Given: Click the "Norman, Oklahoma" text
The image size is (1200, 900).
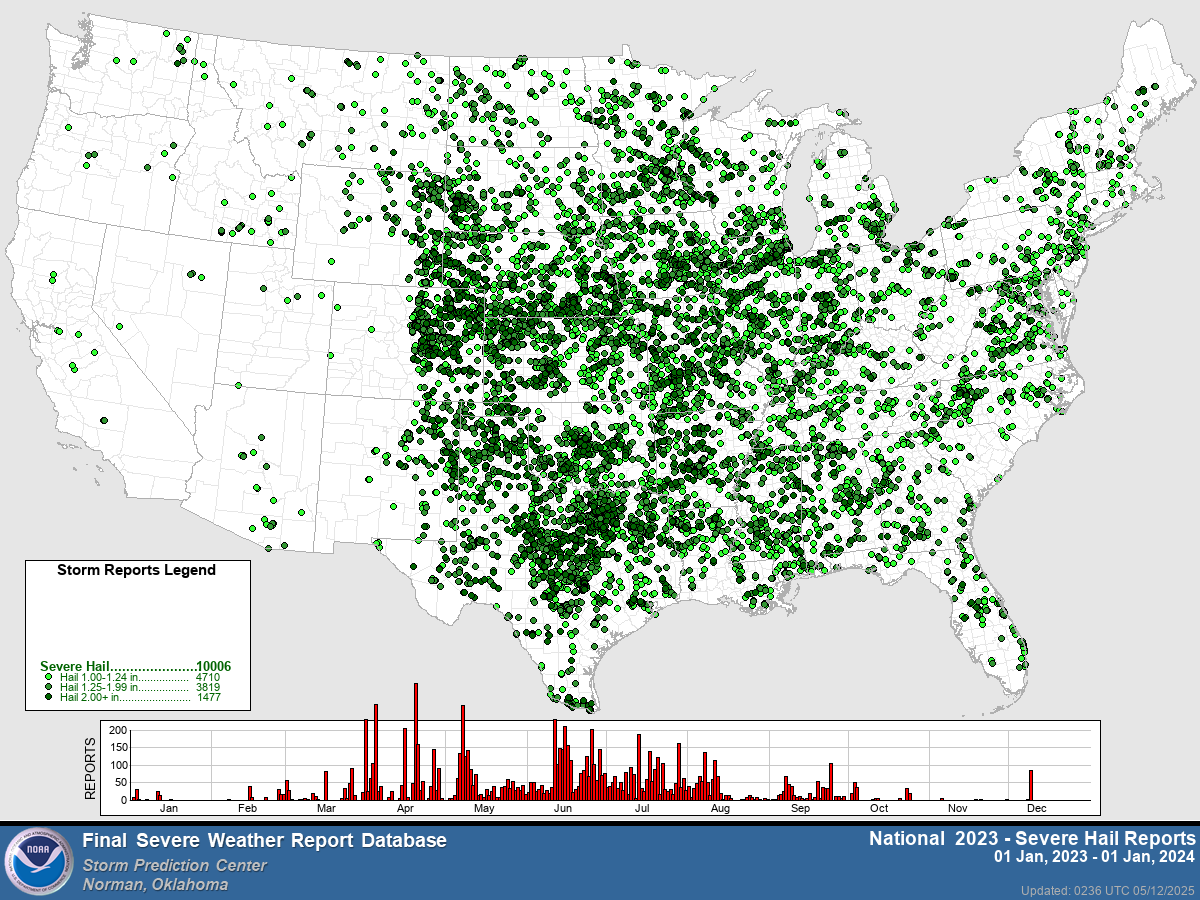Looking at the screenshot, I should click(155, 884).
